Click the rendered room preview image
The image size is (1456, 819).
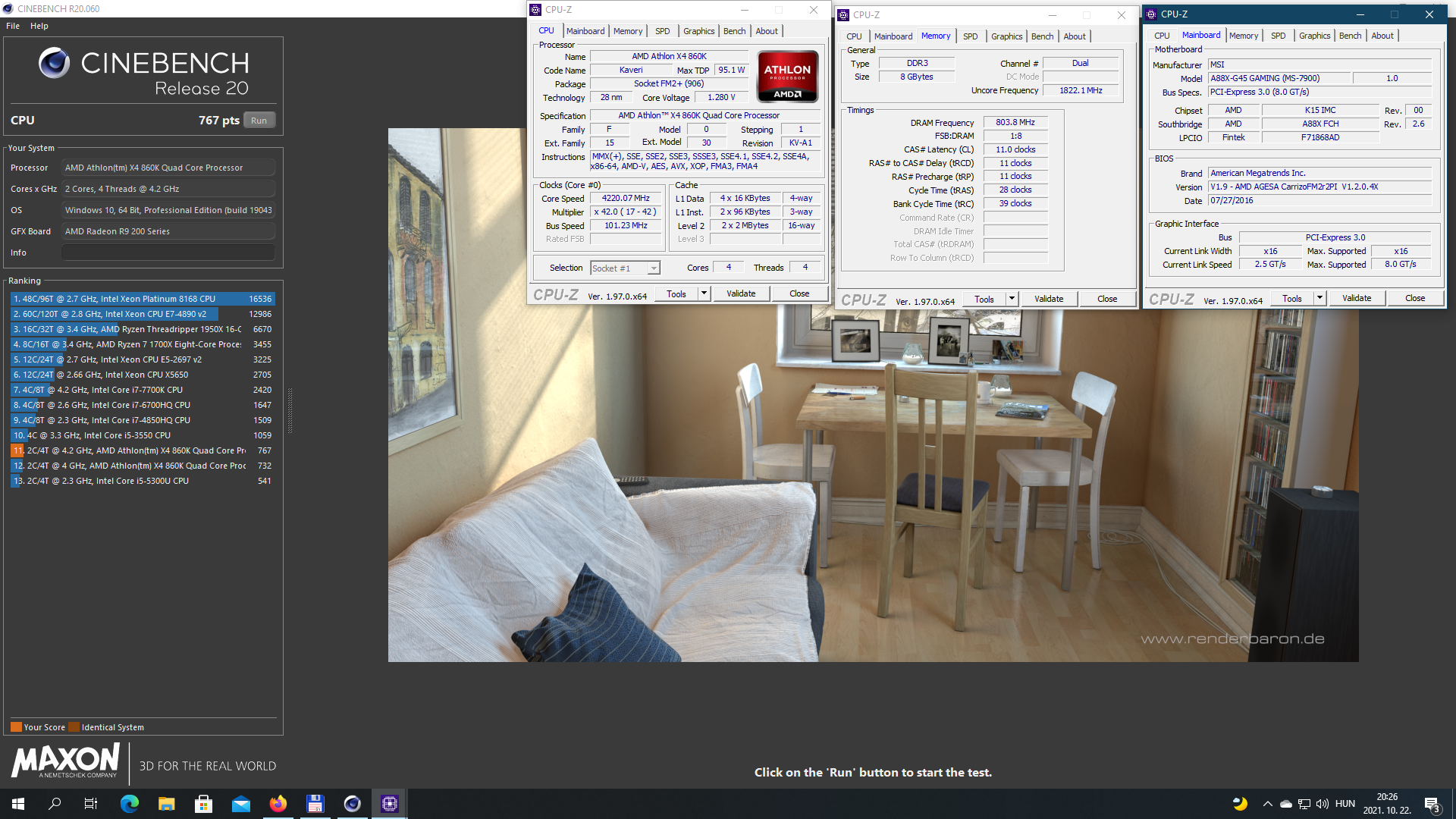click(873, 395)
